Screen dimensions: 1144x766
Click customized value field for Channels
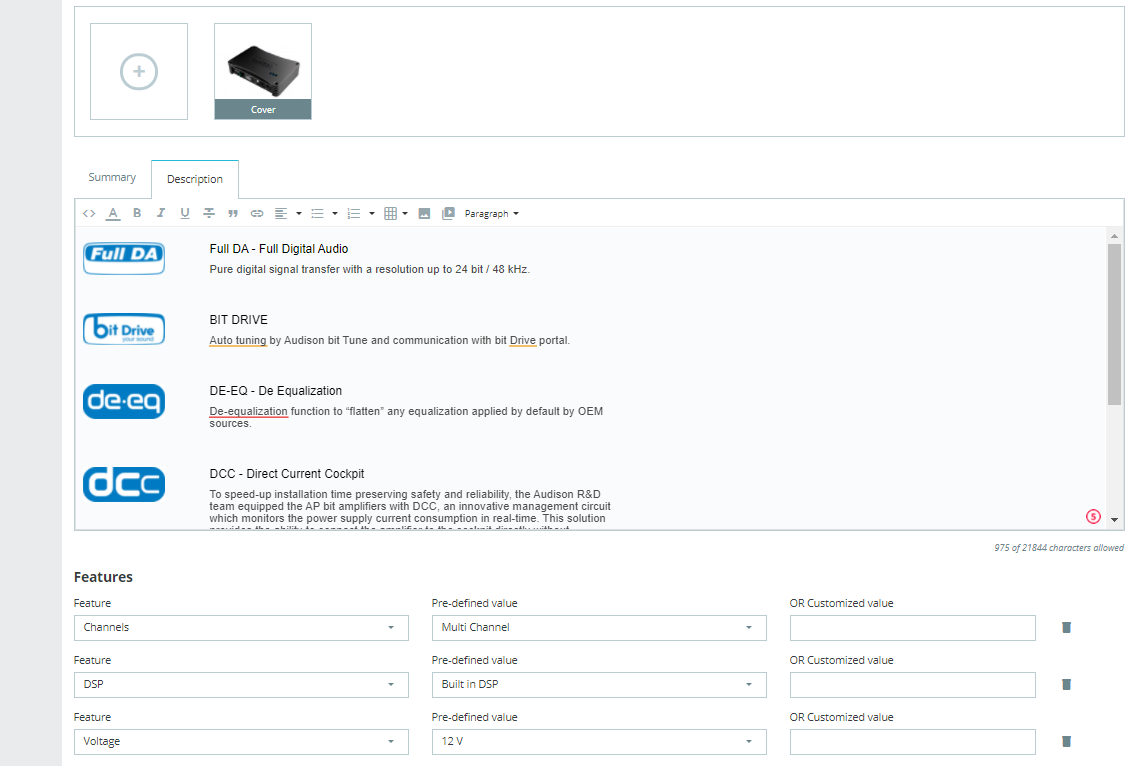pos(912,627)
